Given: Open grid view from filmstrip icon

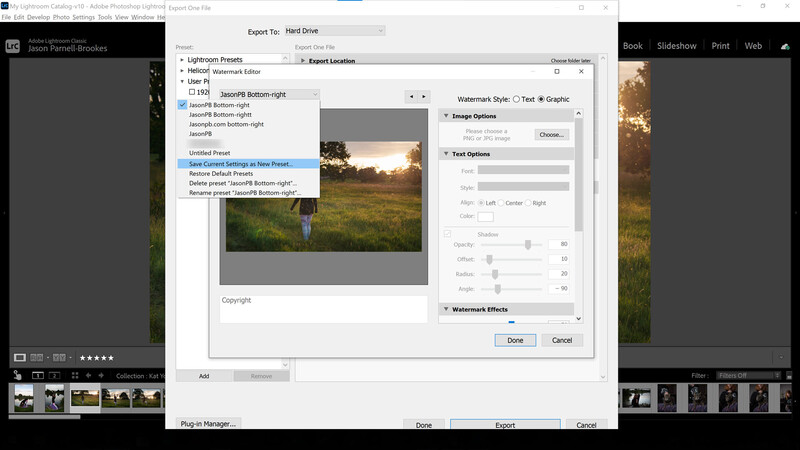Looking at the screenshot, I should click(75, 376).
